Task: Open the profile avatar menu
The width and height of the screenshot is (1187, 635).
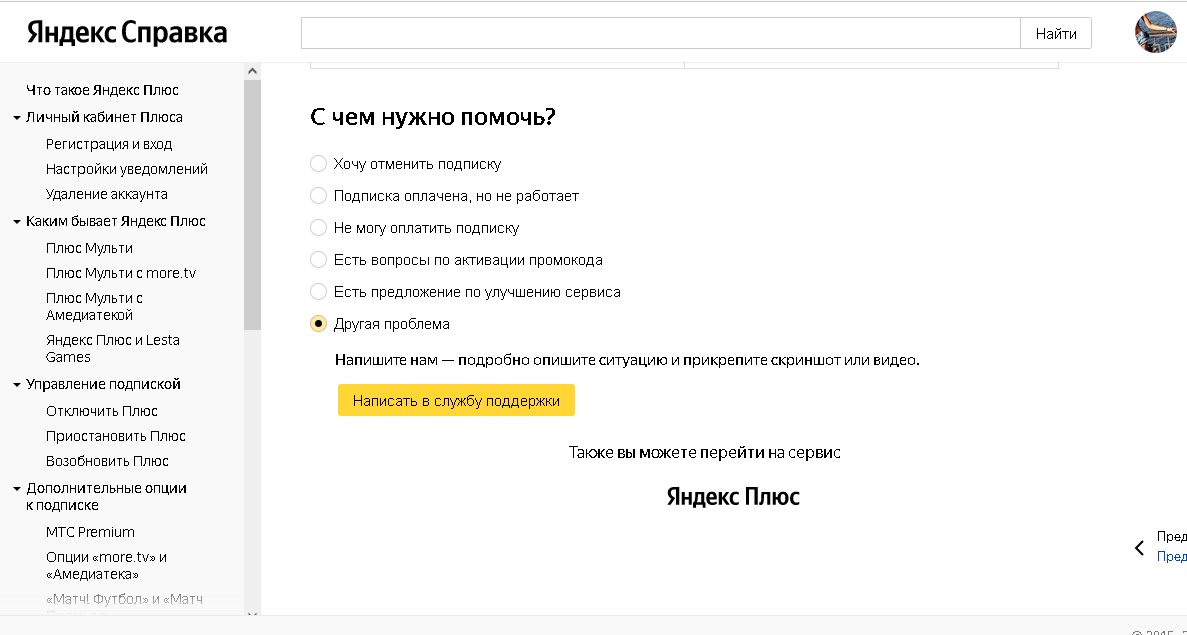Action: [x=1155, y=31]
